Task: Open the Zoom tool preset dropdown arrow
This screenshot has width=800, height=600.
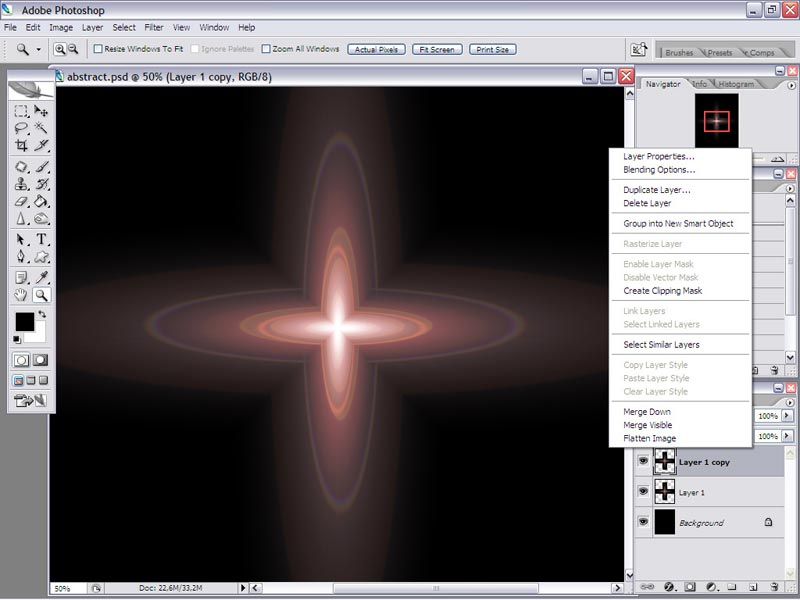Action: tap(38, 49)
